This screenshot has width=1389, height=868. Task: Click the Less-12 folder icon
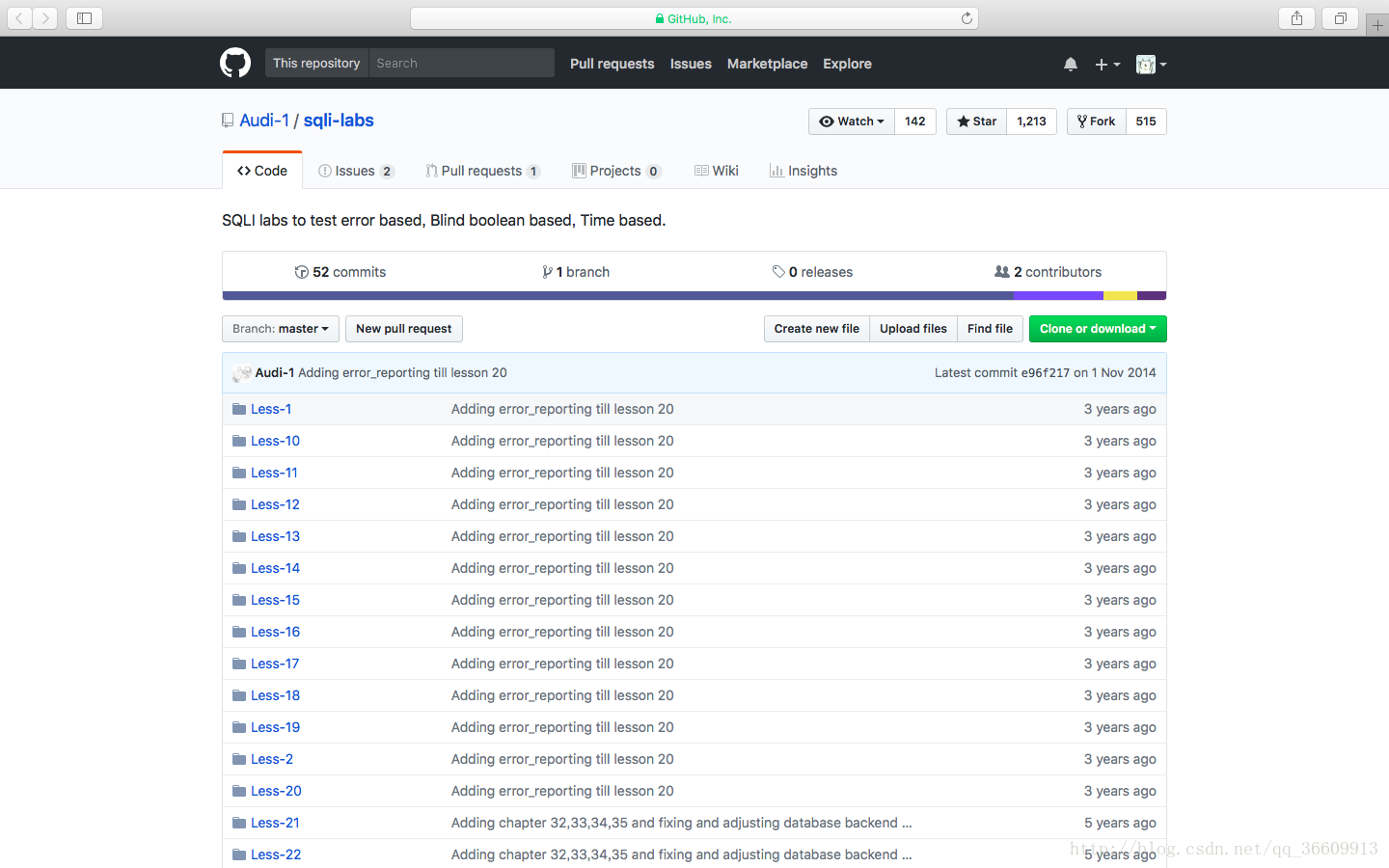coord(239,504)
